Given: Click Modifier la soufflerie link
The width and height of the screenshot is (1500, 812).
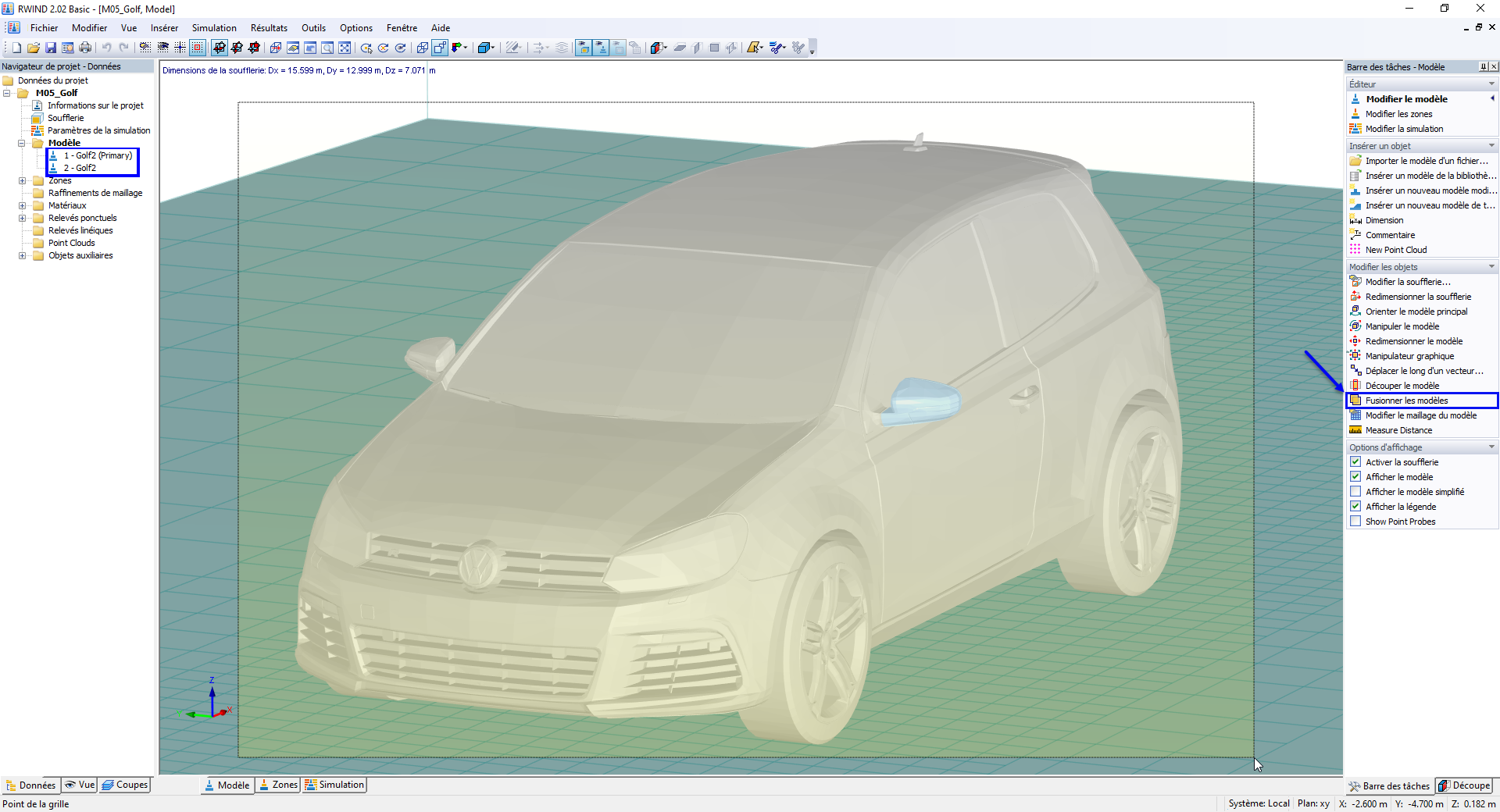Looking at the screenshot, I should point(1408,282).
